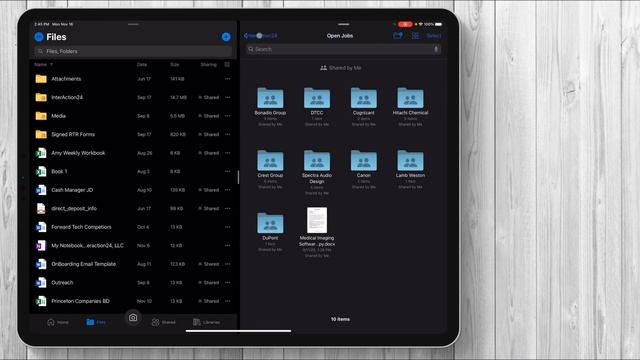This screenshot has height=360, width=640.
Task: Open more options for Book 1
Action: 227,171
